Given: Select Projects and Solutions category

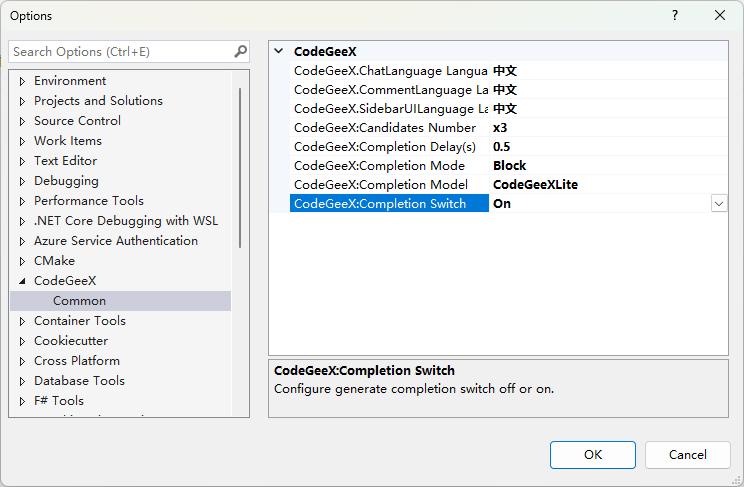Looking at the screenshot, I should click(98, 101).
